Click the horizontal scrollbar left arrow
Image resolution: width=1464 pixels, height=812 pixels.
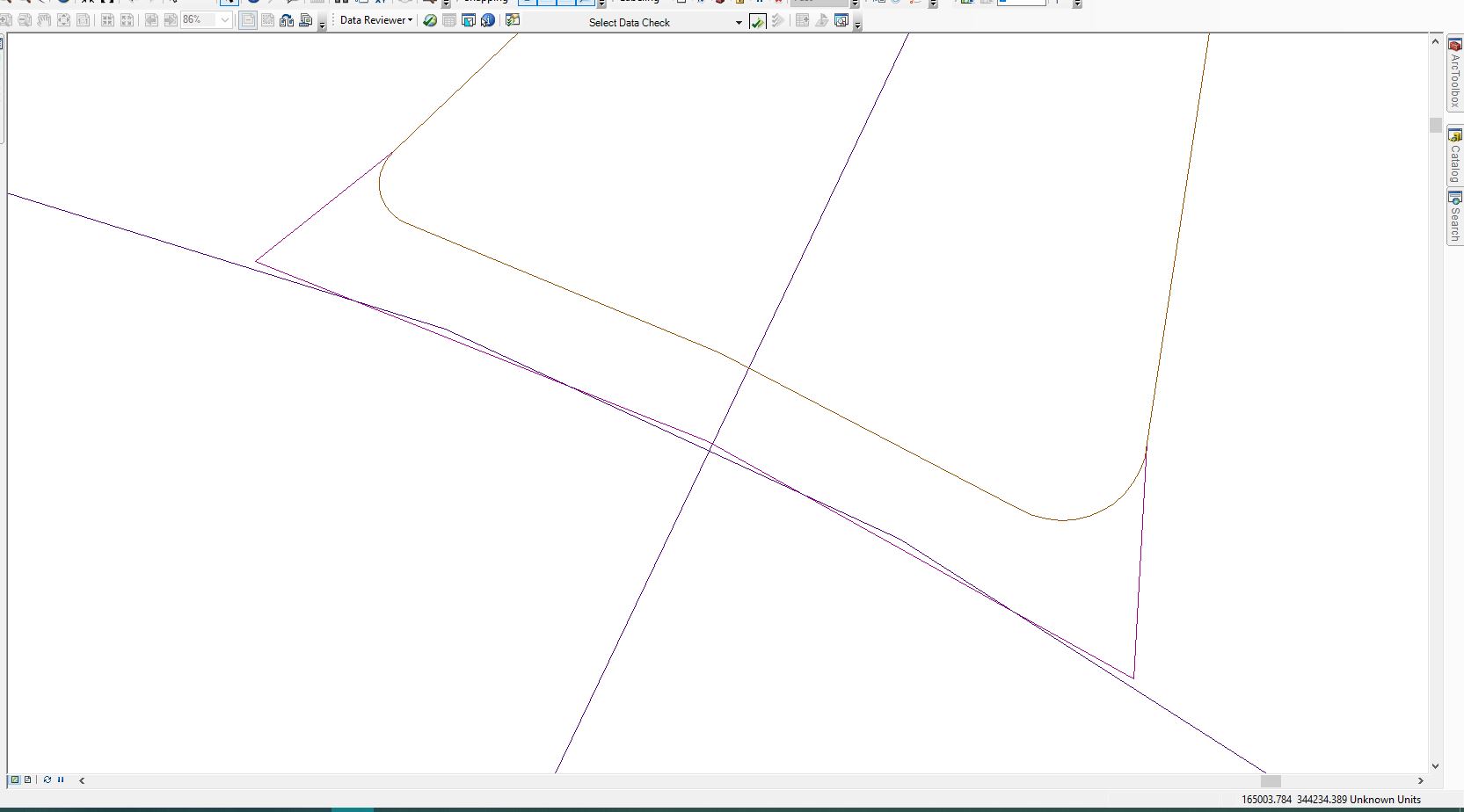tap(82, 780)
